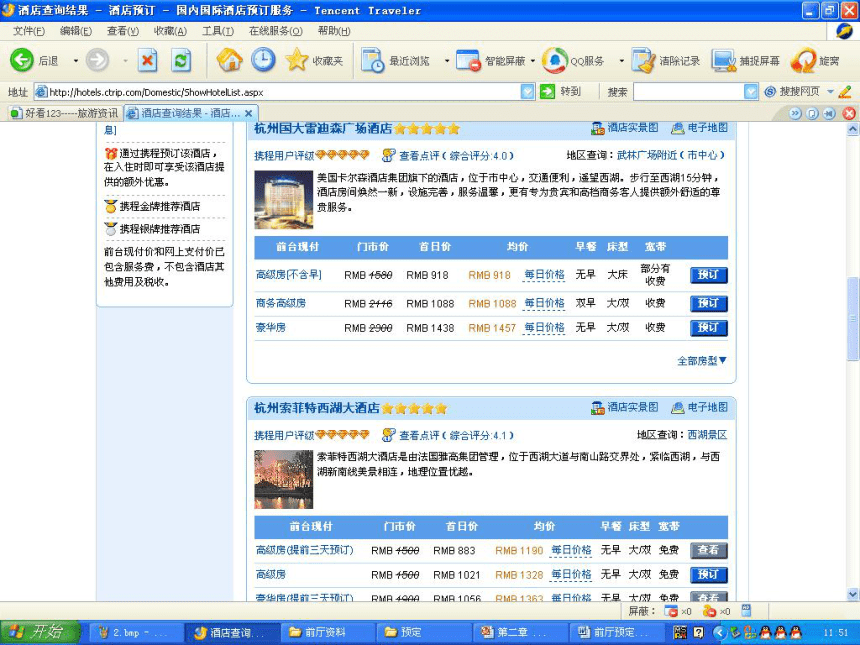Viewport: 860px width, 645px height.
Task: Open 电子地图 for 杭州国大雷迪森广场酒店
Action: tap(700, 128)
